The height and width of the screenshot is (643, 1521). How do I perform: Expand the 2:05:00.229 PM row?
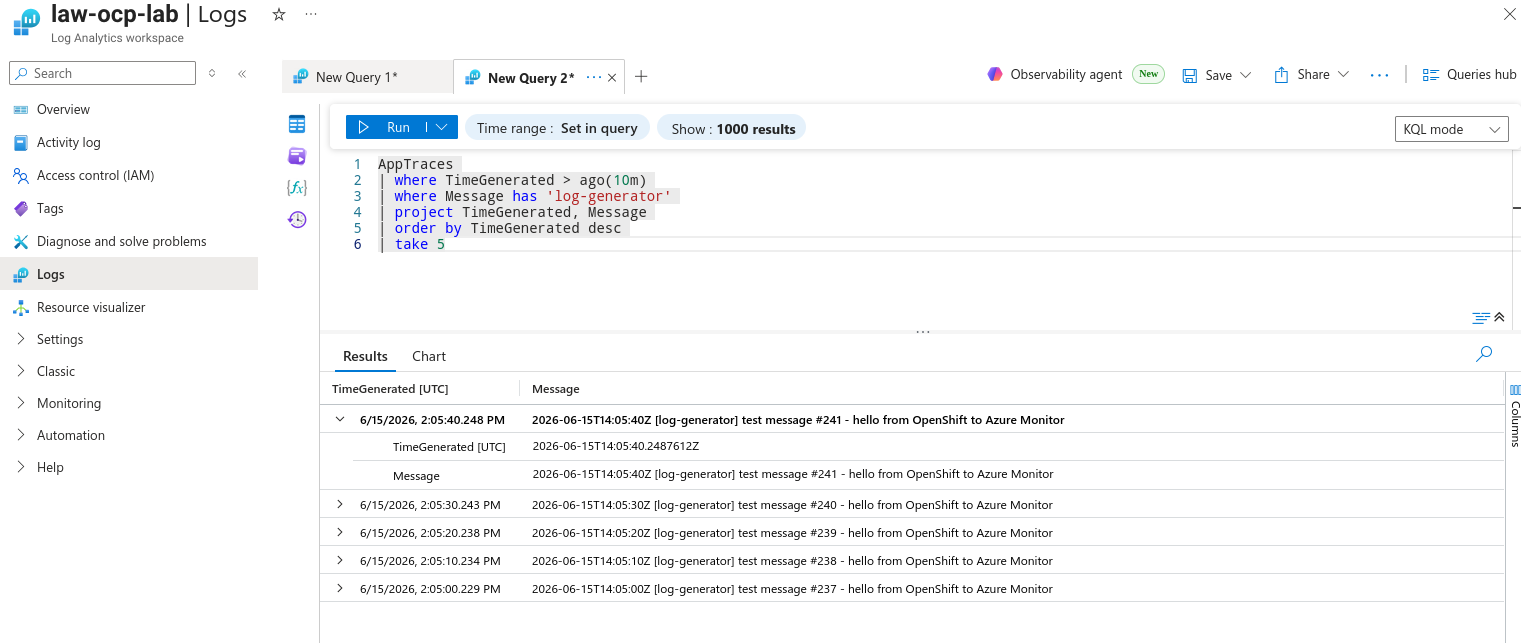[x=340, y=588]
